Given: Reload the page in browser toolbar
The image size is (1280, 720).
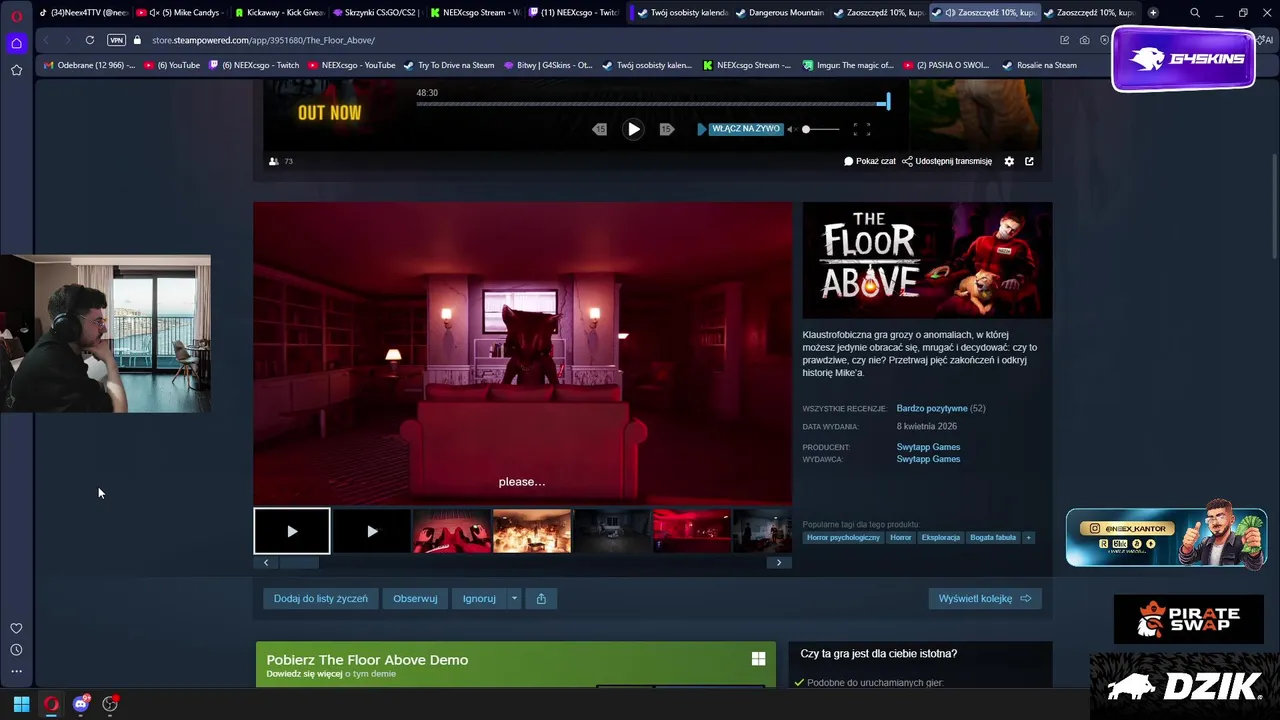Looking at the screenshot, I should (x=90, y=40).
